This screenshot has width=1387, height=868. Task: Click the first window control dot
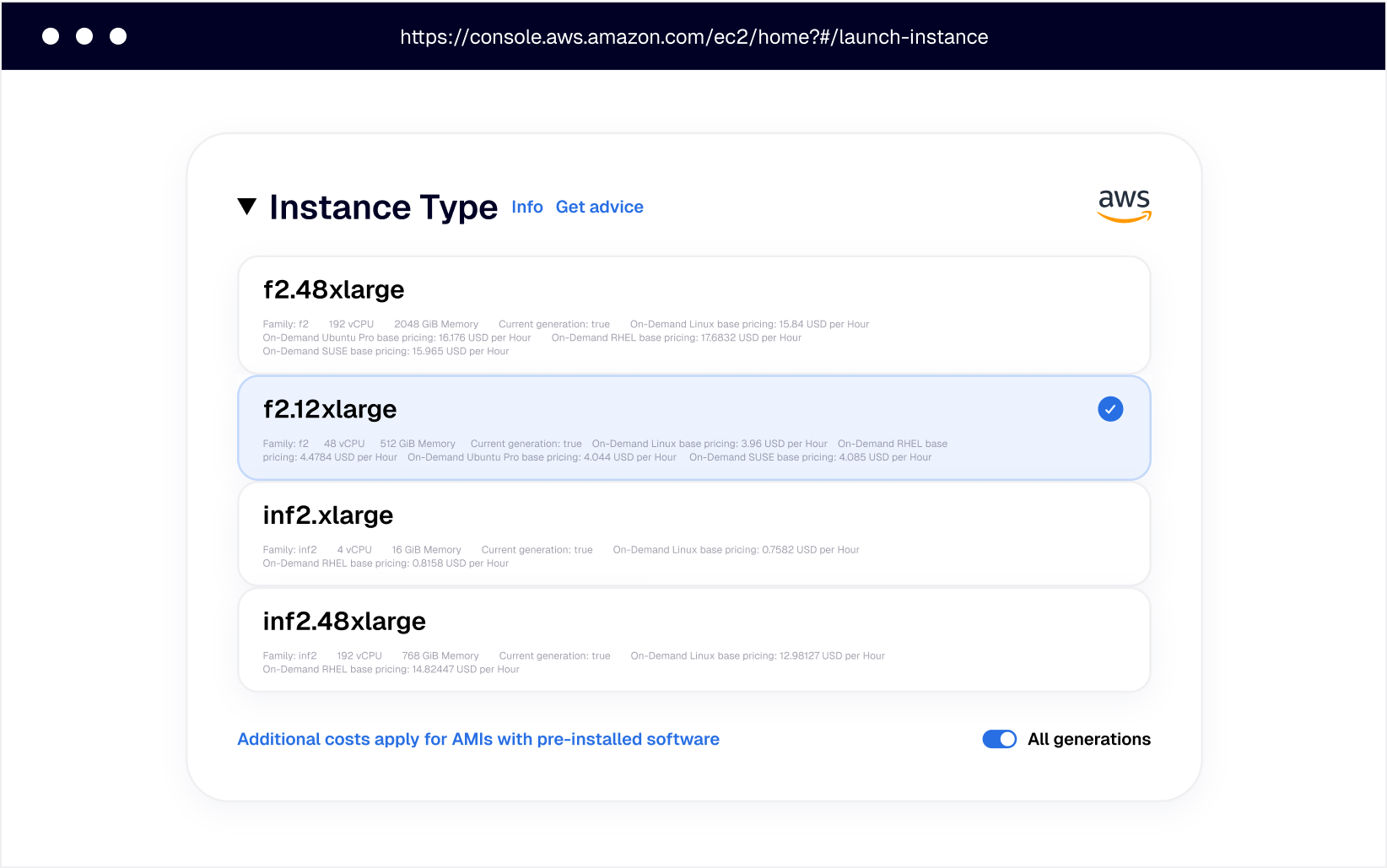(51, 36)
